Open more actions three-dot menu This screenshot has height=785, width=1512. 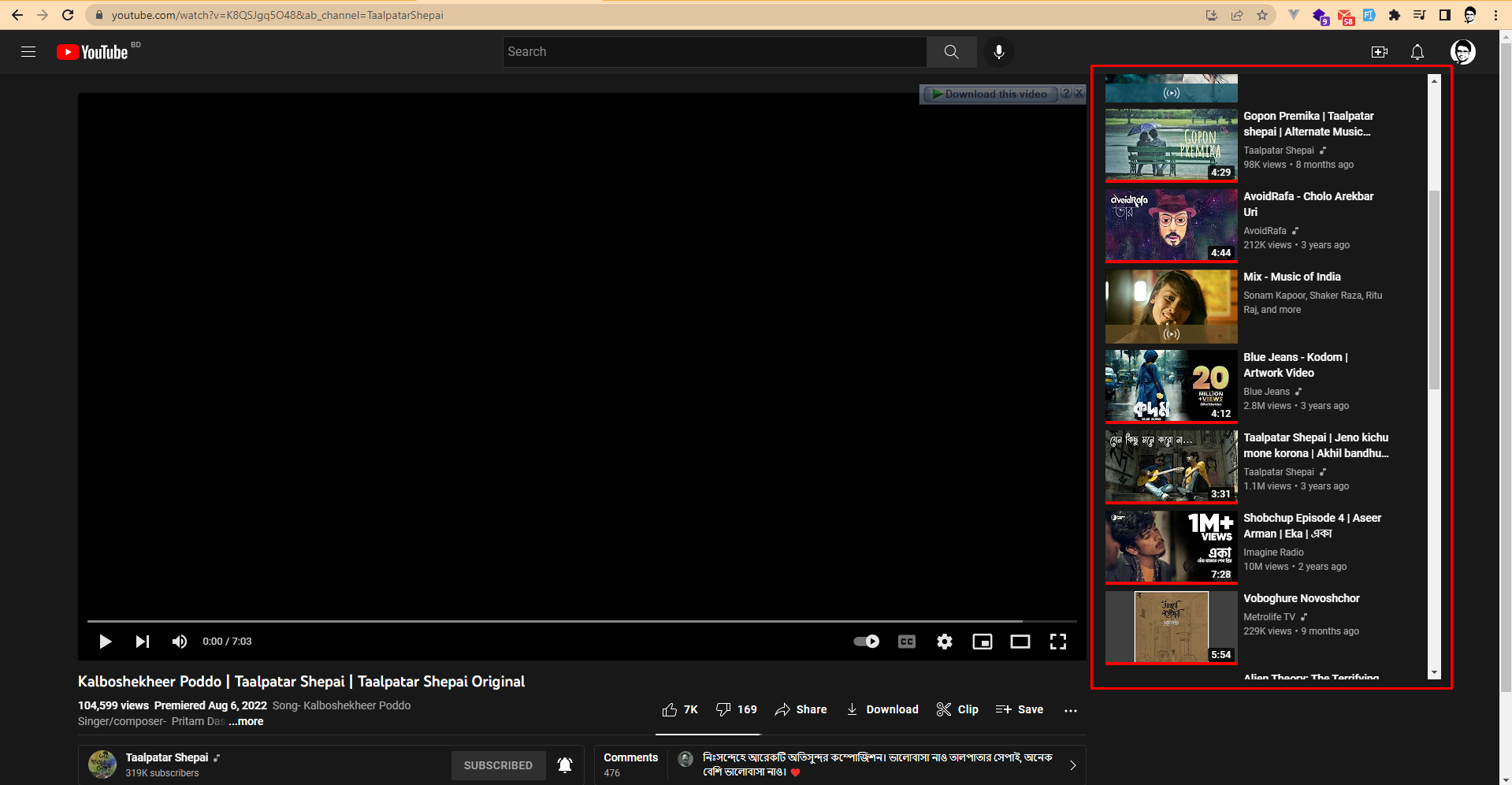click(1070, 710)
